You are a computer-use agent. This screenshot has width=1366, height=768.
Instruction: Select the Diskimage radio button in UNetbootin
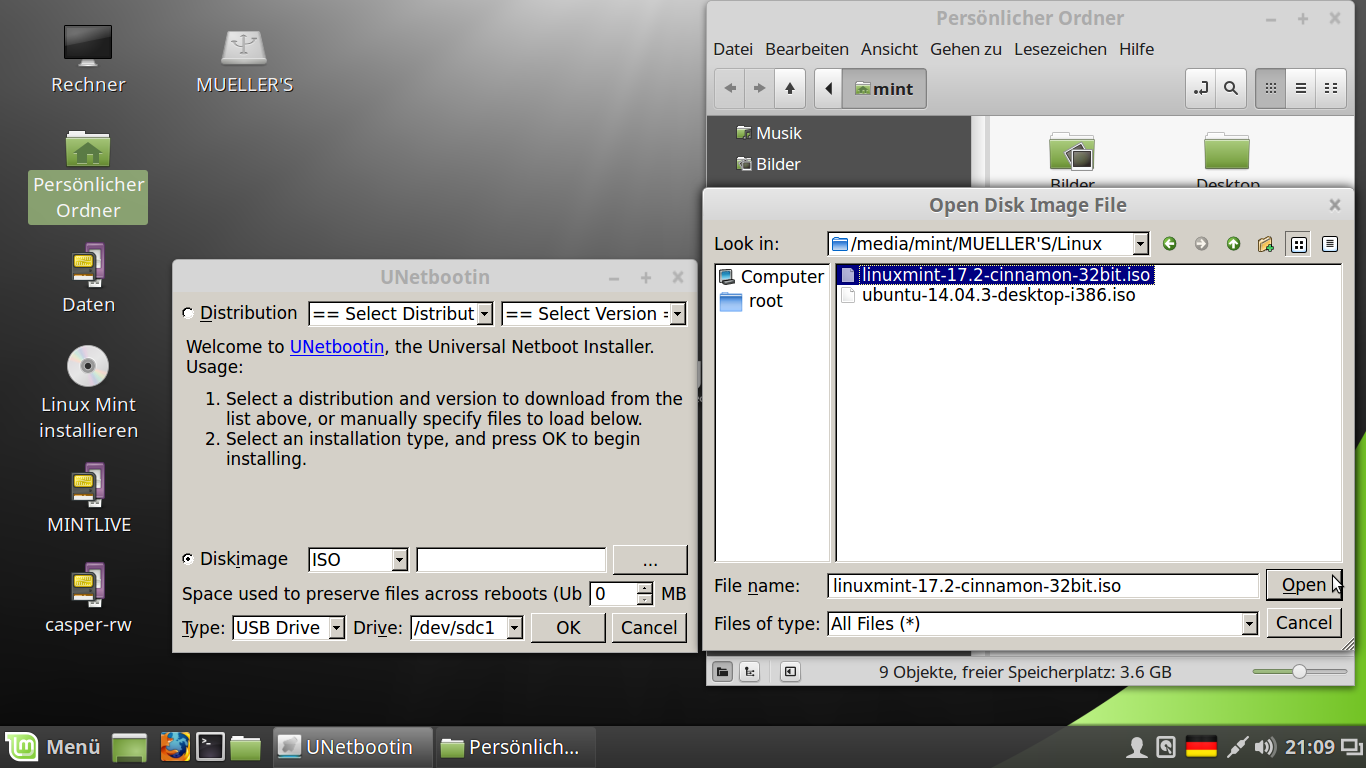pos(188,559)
